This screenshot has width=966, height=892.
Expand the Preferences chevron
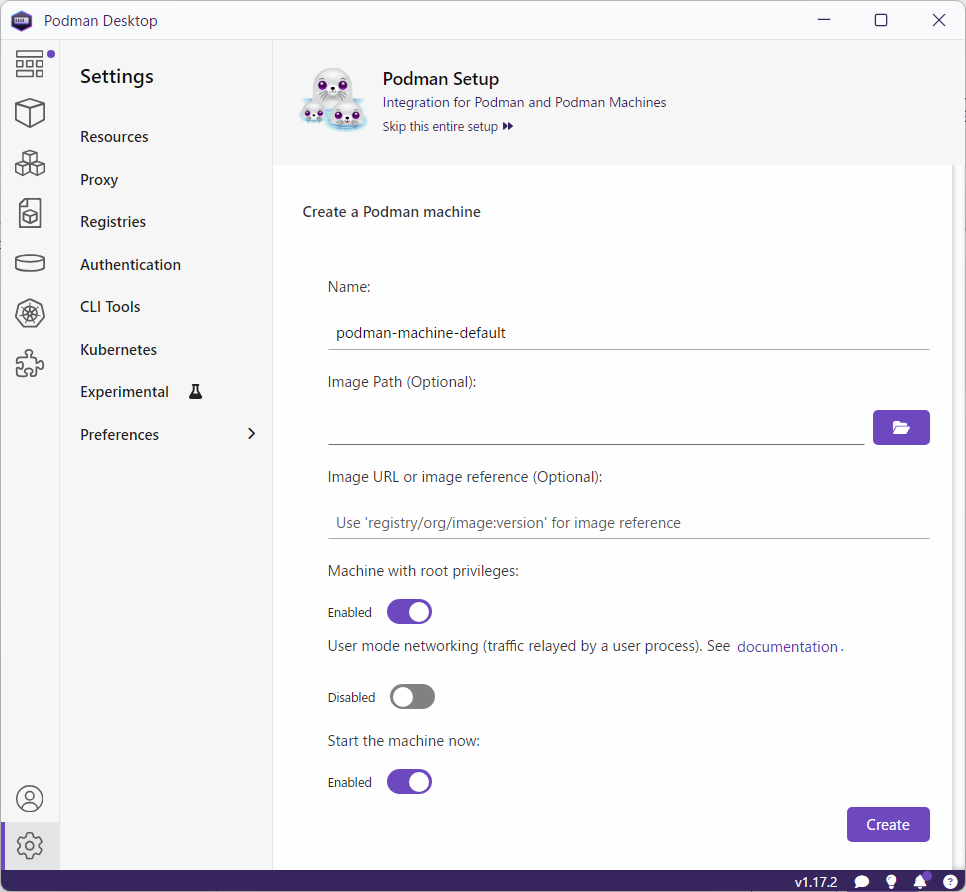click(x=251, y=434)
